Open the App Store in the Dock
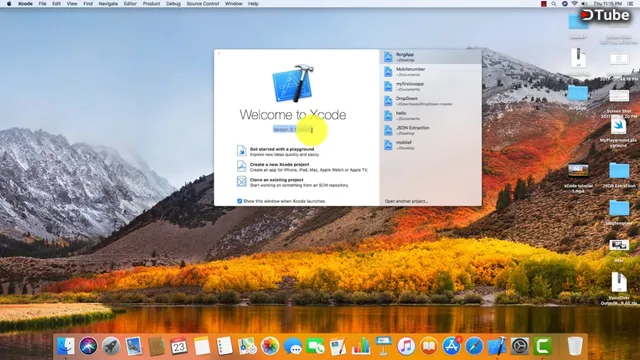Viewport: 640px width, 360px height. click(451, 346)
